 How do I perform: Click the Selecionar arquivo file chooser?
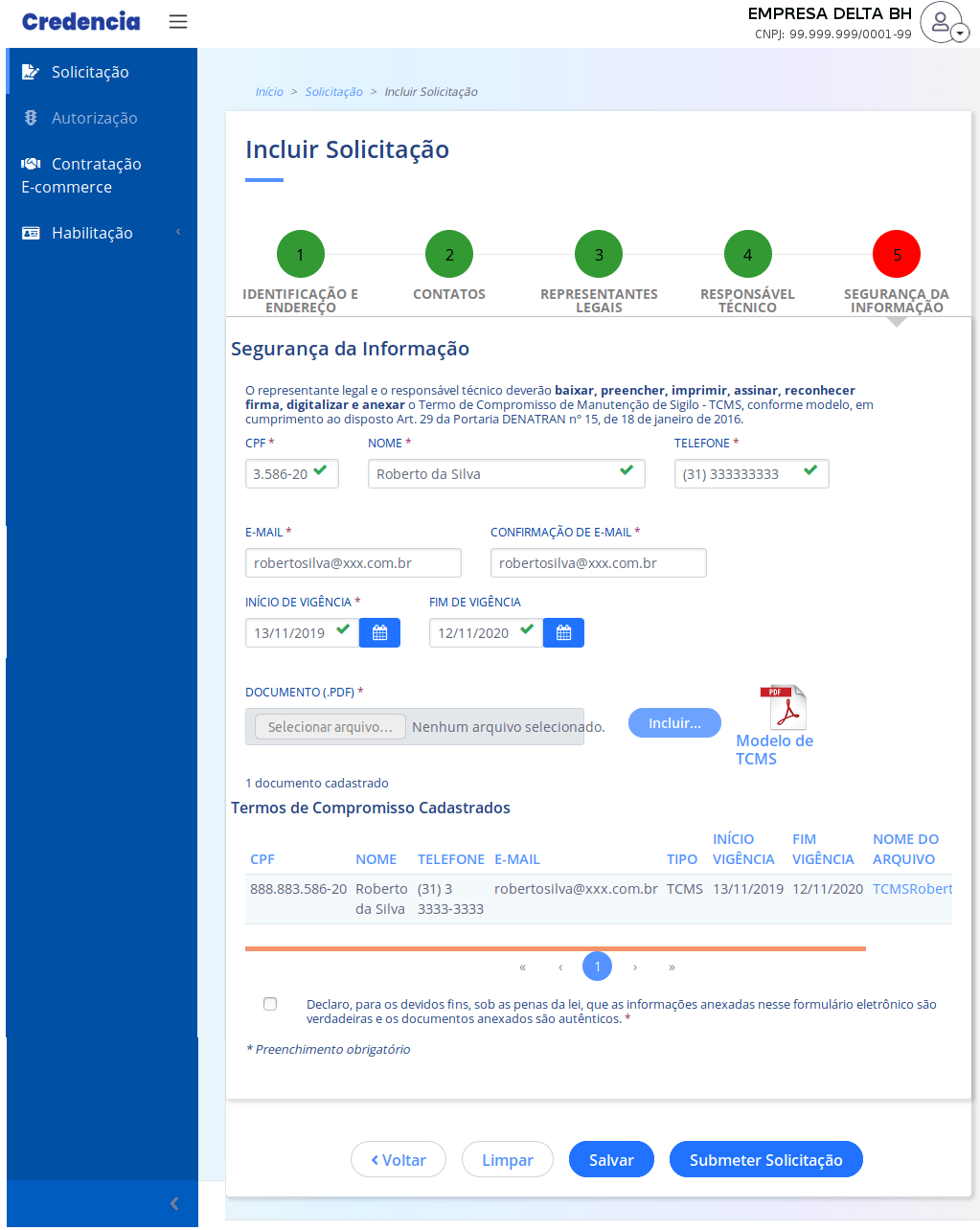(330, 727)
